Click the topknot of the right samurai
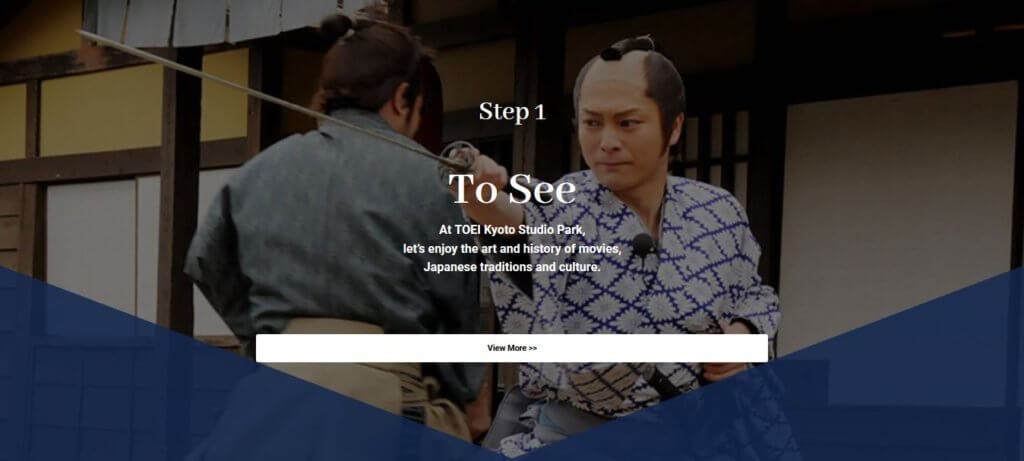The image size is (1024, 461). pos(626,47)
